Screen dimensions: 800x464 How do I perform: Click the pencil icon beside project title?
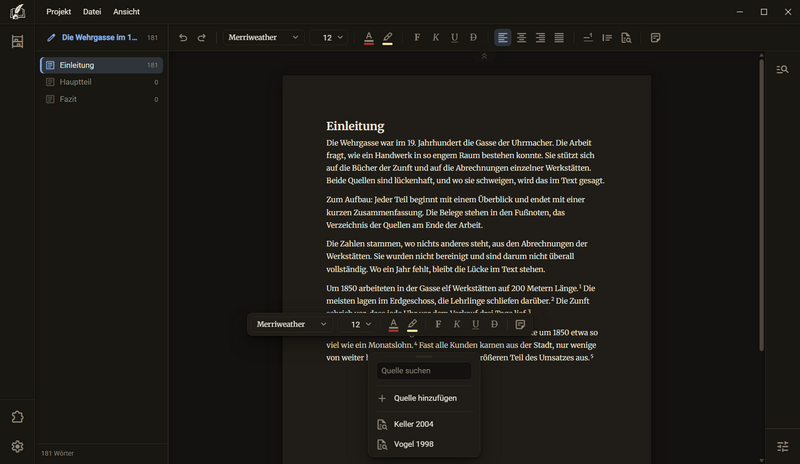click(x=51, y=38)
